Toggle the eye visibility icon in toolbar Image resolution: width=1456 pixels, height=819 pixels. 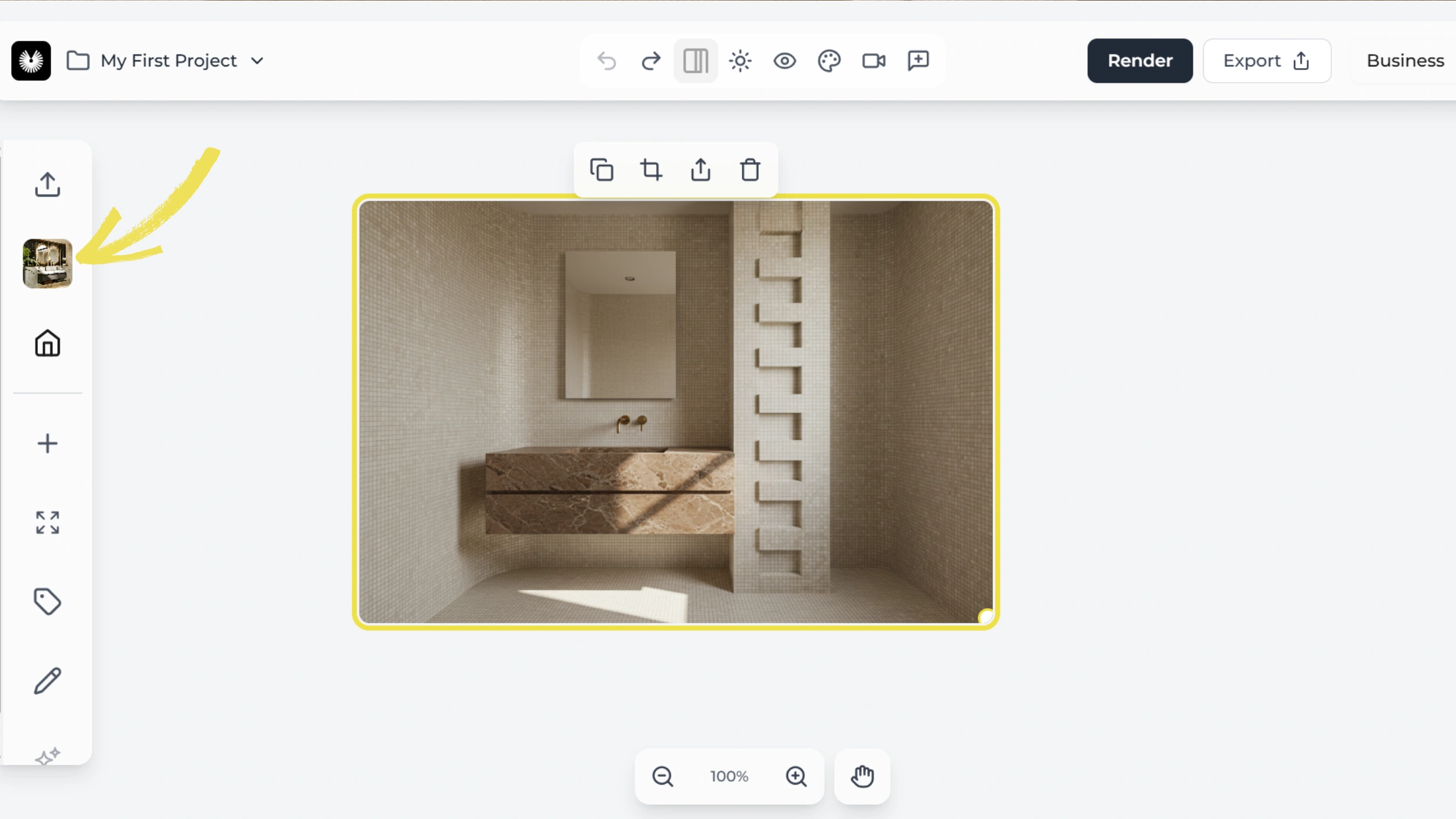(784, 61)
